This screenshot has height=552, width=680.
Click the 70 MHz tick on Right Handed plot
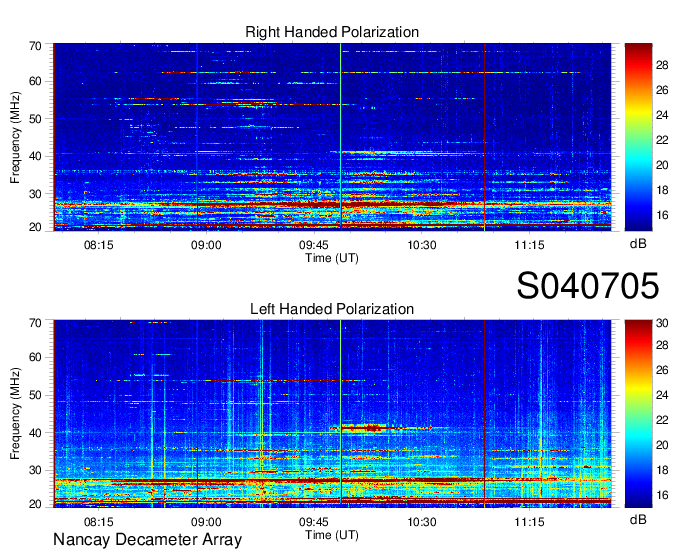(x=35, y=46)
